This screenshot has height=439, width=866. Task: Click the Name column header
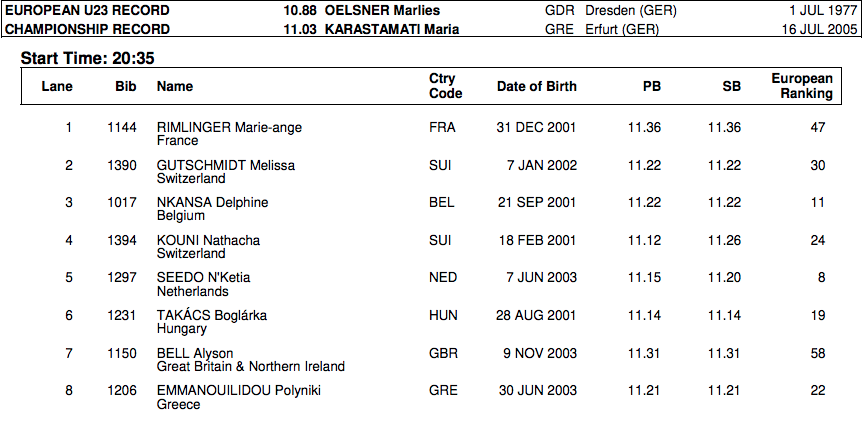coord(175,87)
